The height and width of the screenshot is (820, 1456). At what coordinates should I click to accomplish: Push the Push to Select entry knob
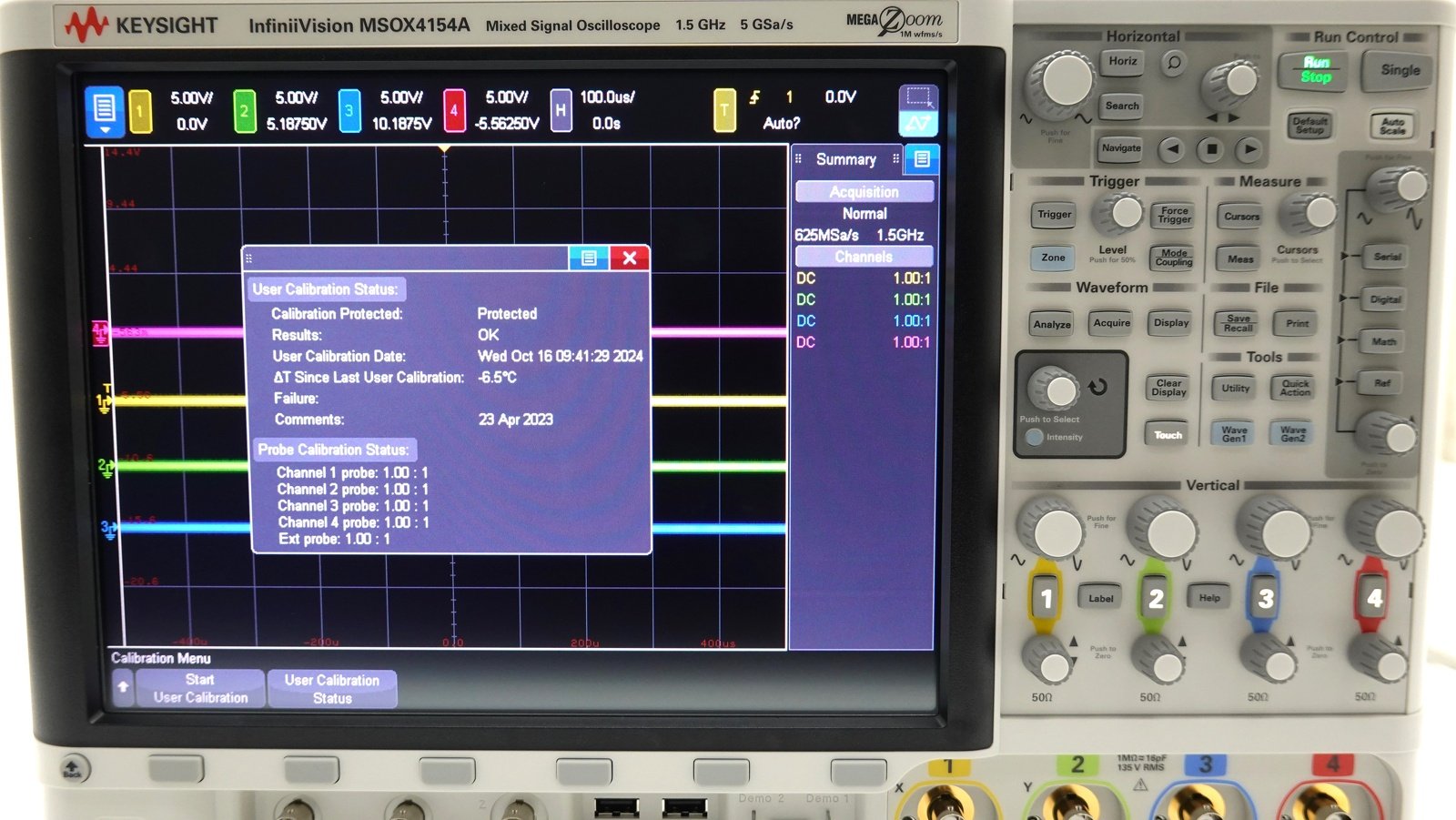pos(1056,390)
